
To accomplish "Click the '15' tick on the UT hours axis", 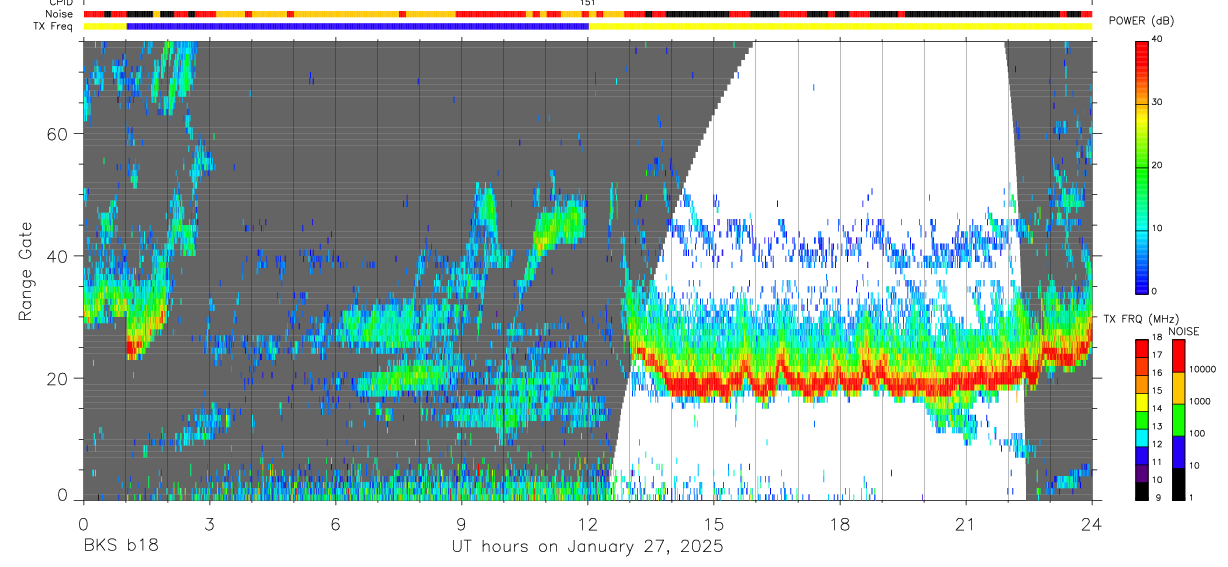I will tap(714, 524).
